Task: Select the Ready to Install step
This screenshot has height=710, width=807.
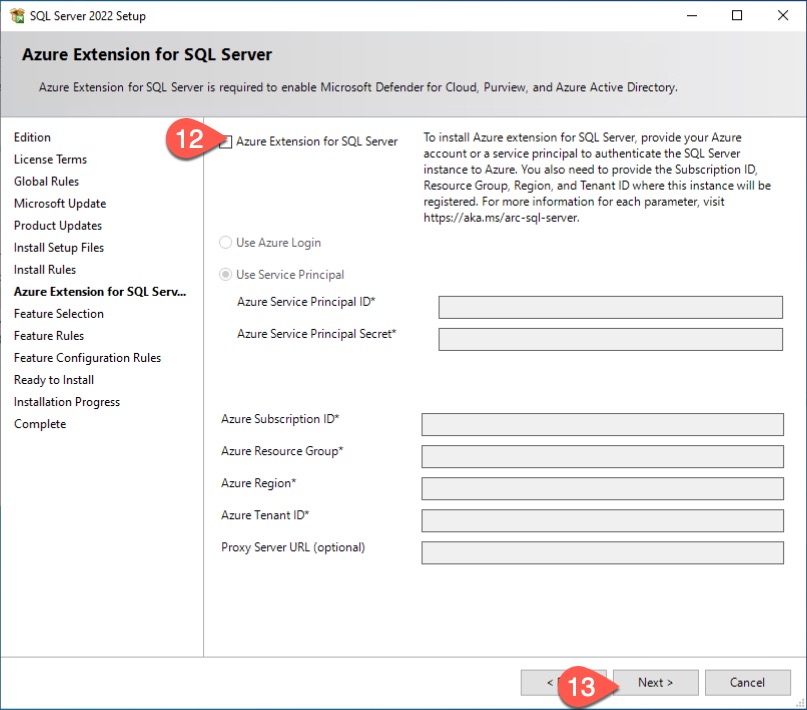Action: [54, 380]
